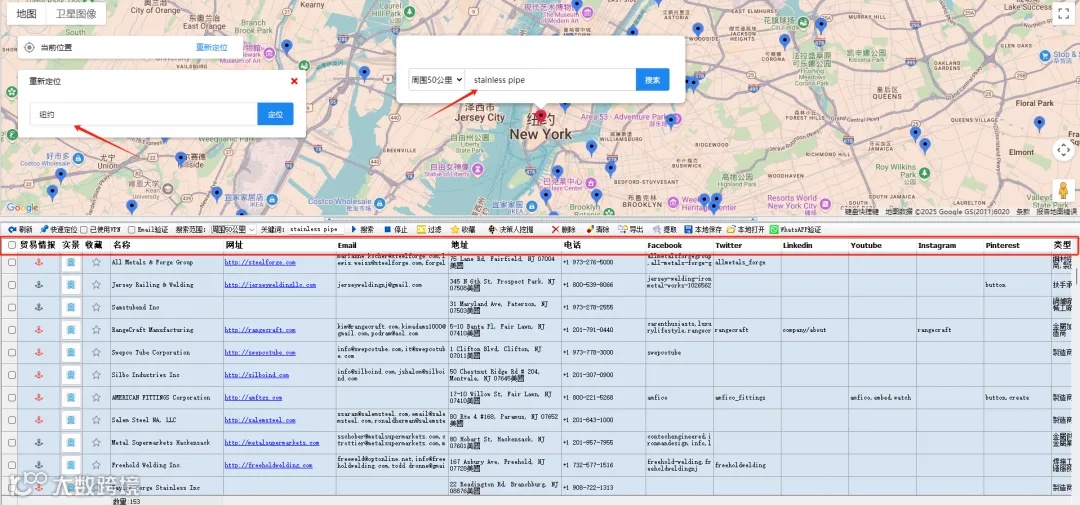
Task: Click the blue 定位 button
Action: pyautogui.click(x=276, y=114)
